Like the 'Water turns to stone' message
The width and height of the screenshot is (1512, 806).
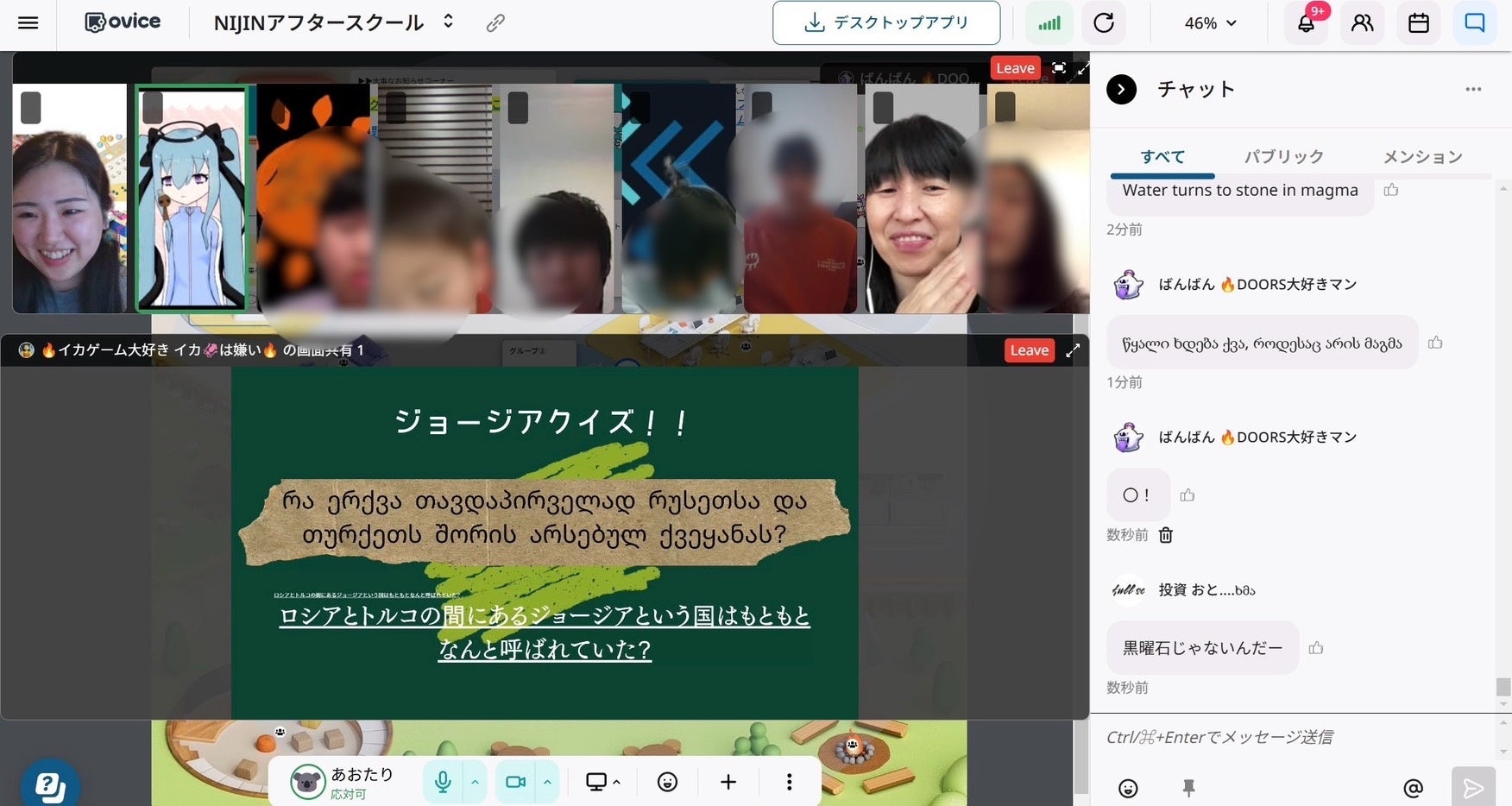tap(1391, 190)
